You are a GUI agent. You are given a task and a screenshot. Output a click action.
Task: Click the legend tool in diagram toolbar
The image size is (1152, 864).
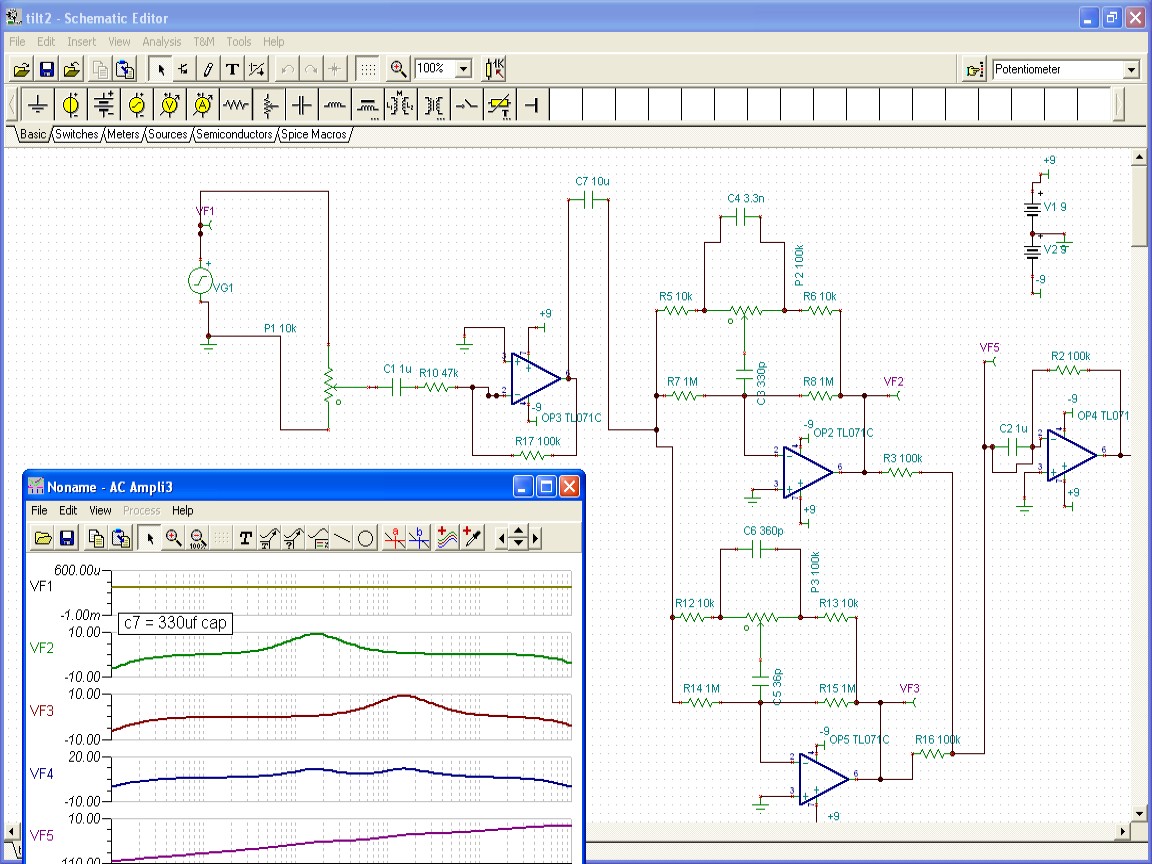(318, 539)
